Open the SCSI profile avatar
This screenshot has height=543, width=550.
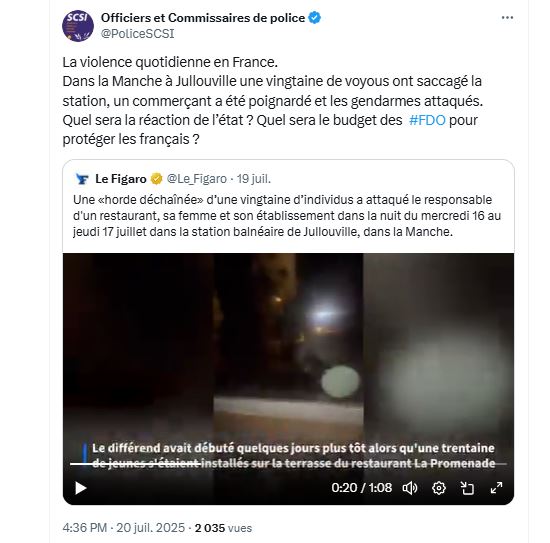78,26
